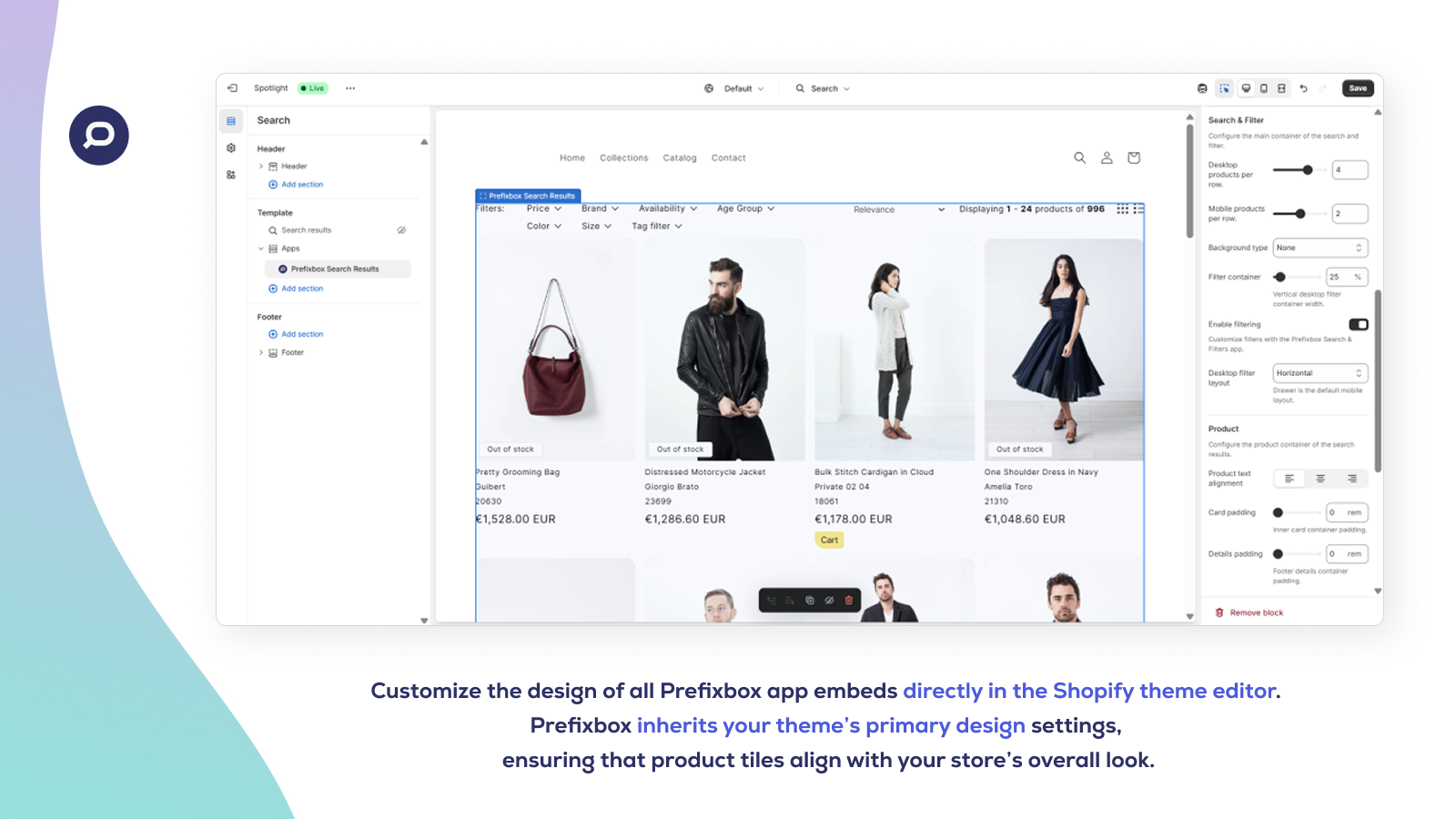This screenshot has width=1456, height=819.
Task: Switch to mobile preview icon
Action: point(1264,88)
